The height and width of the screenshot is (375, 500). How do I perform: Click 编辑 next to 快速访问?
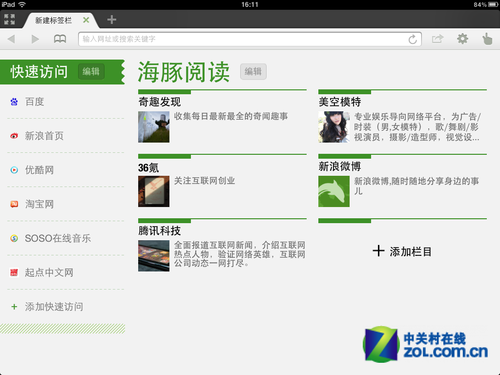[x=91, y=71]
